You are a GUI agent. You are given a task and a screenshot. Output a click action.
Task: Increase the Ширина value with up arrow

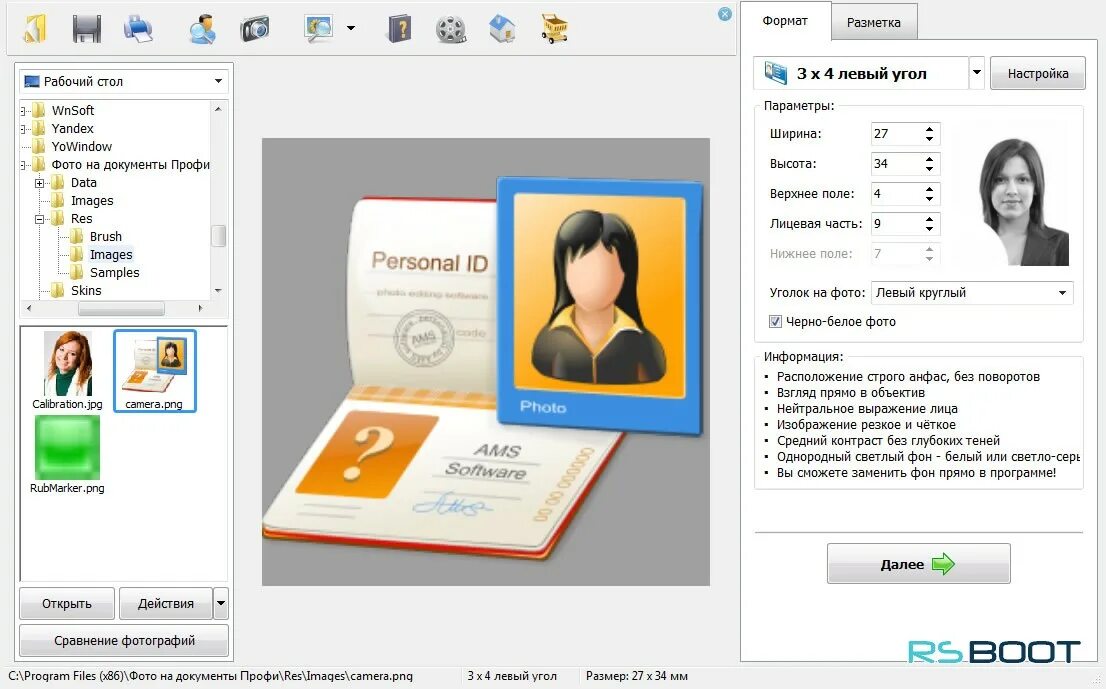930,129
